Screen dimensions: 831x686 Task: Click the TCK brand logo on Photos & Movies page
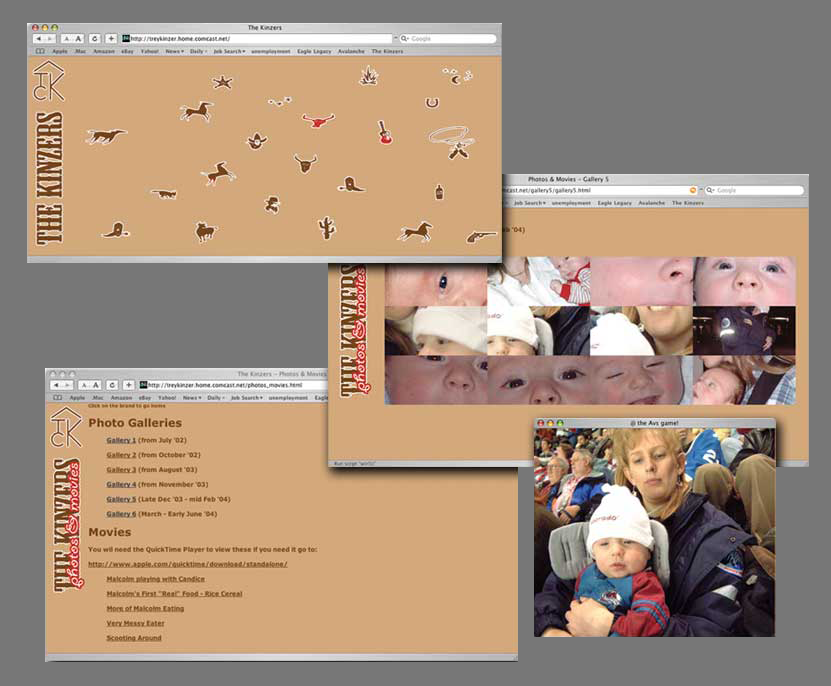pyautogui.click(x=66, y=428)
